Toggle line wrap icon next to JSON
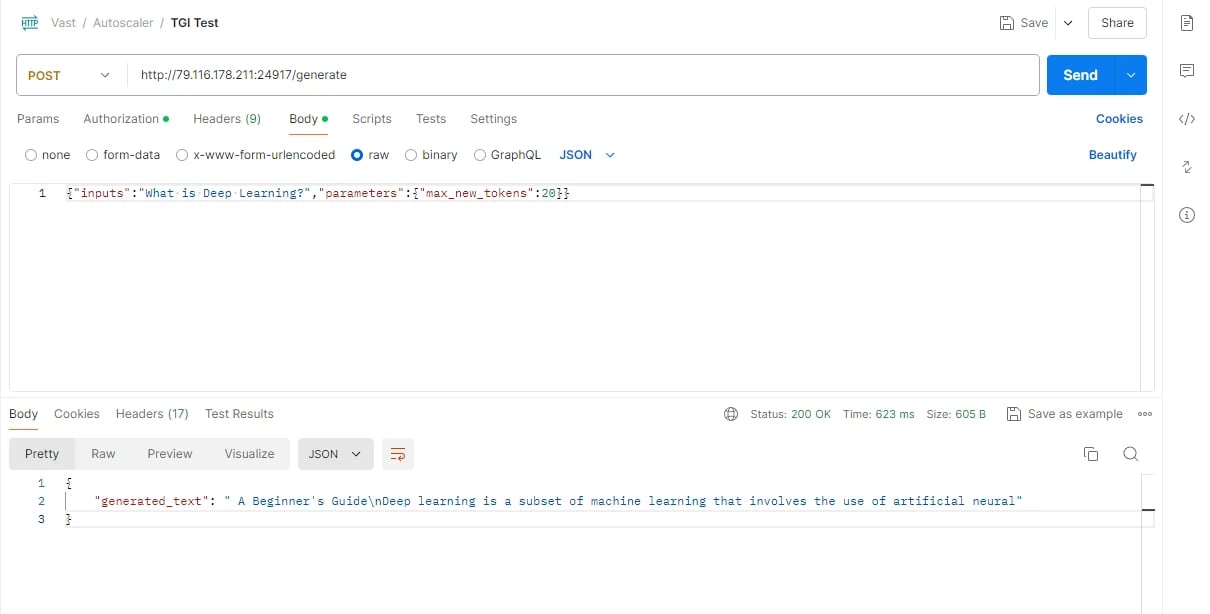1210x614 pixels. click(x=398, y=454)
